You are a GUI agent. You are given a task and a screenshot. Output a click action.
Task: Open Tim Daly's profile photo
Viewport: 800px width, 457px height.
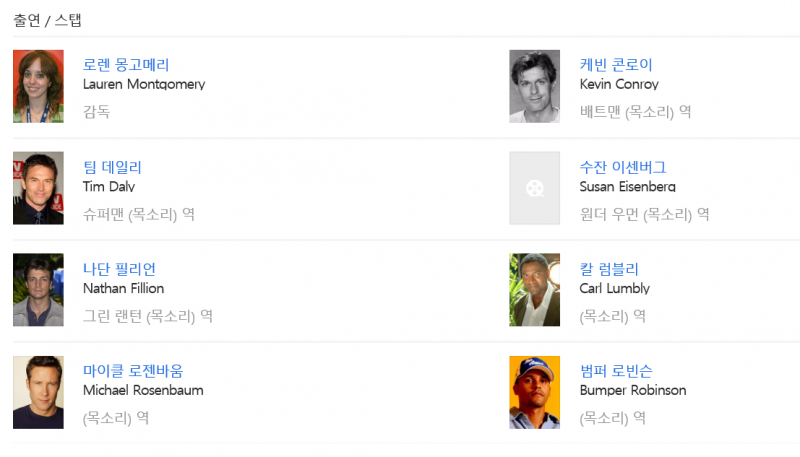(38, 188)
